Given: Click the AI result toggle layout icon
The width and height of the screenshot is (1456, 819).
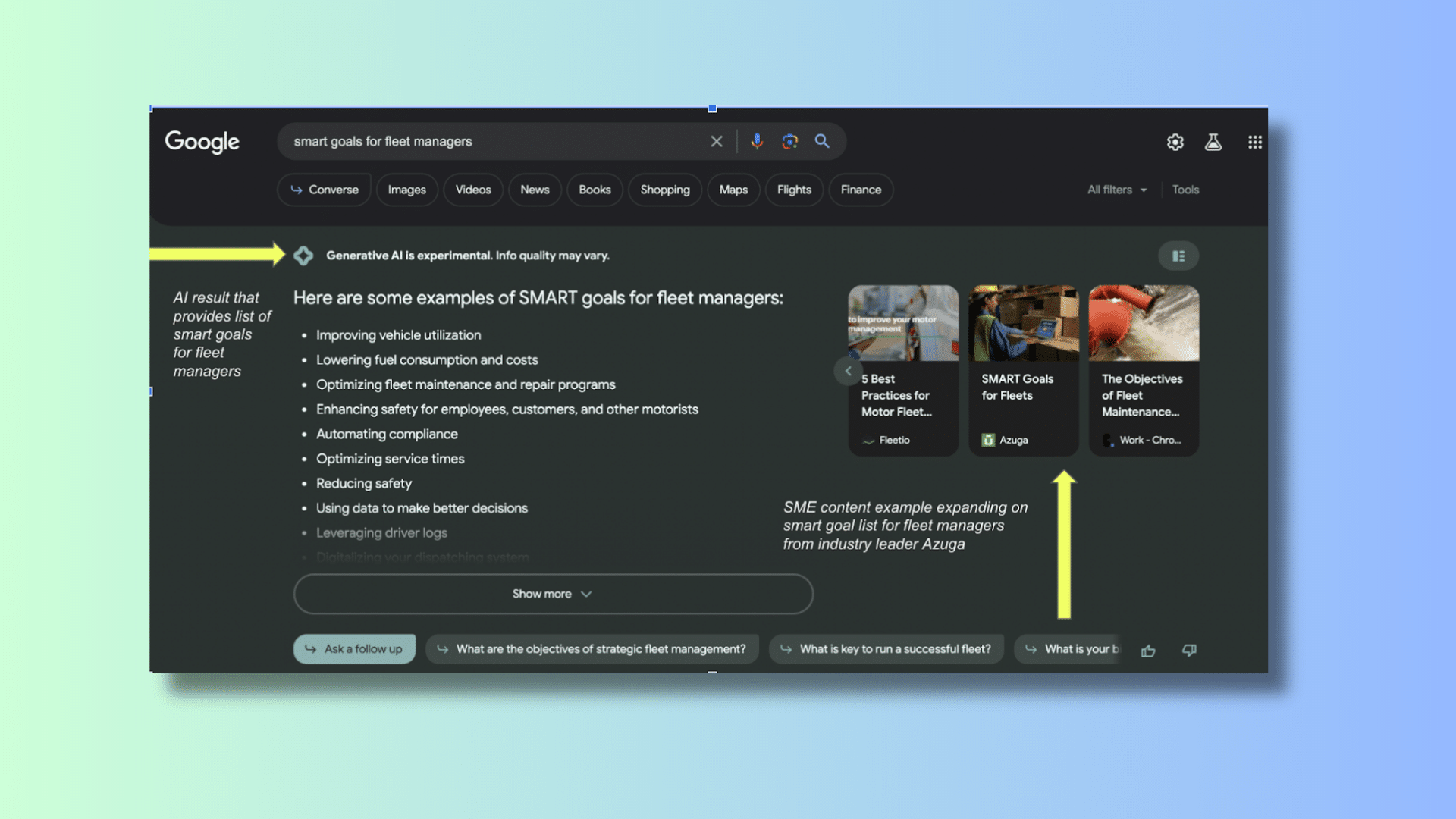Looking at the screenshot, I should pyautogui.click(x=1178, y=256).
